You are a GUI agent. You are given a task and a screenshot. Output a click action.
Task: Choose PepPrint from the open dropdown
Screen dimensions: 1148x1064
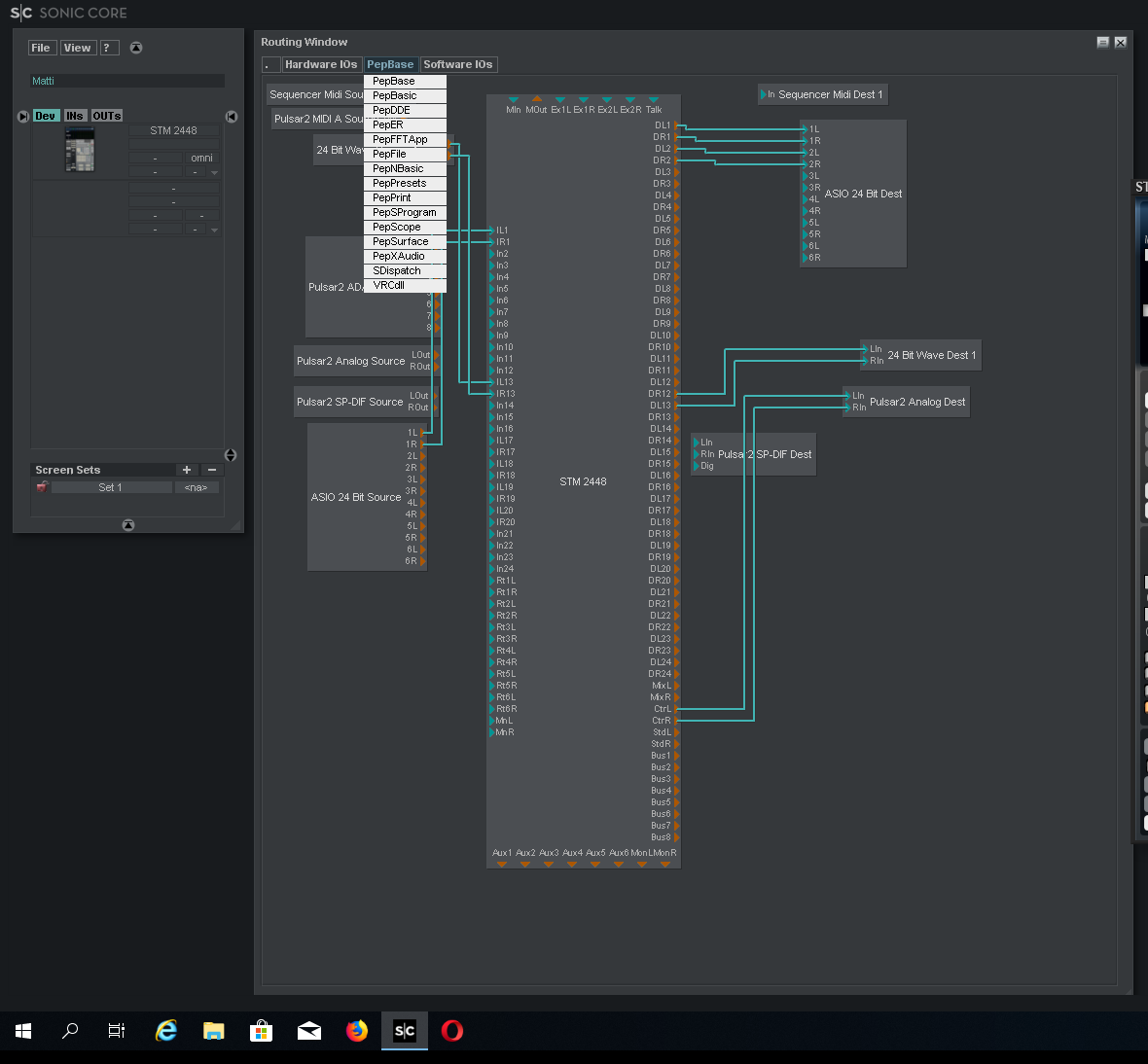tap(405, 198)
